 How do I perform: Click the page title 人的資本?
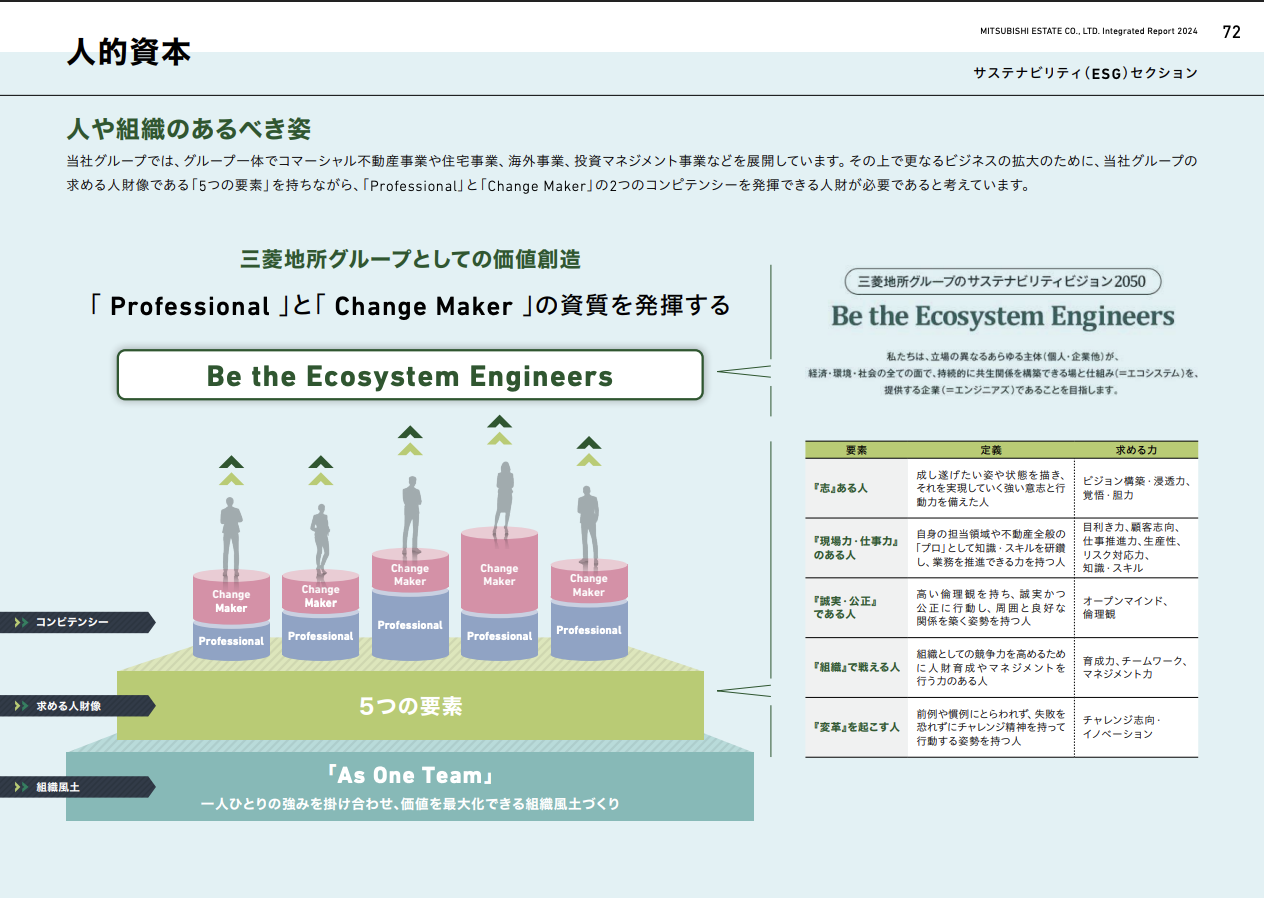(129, 51)
